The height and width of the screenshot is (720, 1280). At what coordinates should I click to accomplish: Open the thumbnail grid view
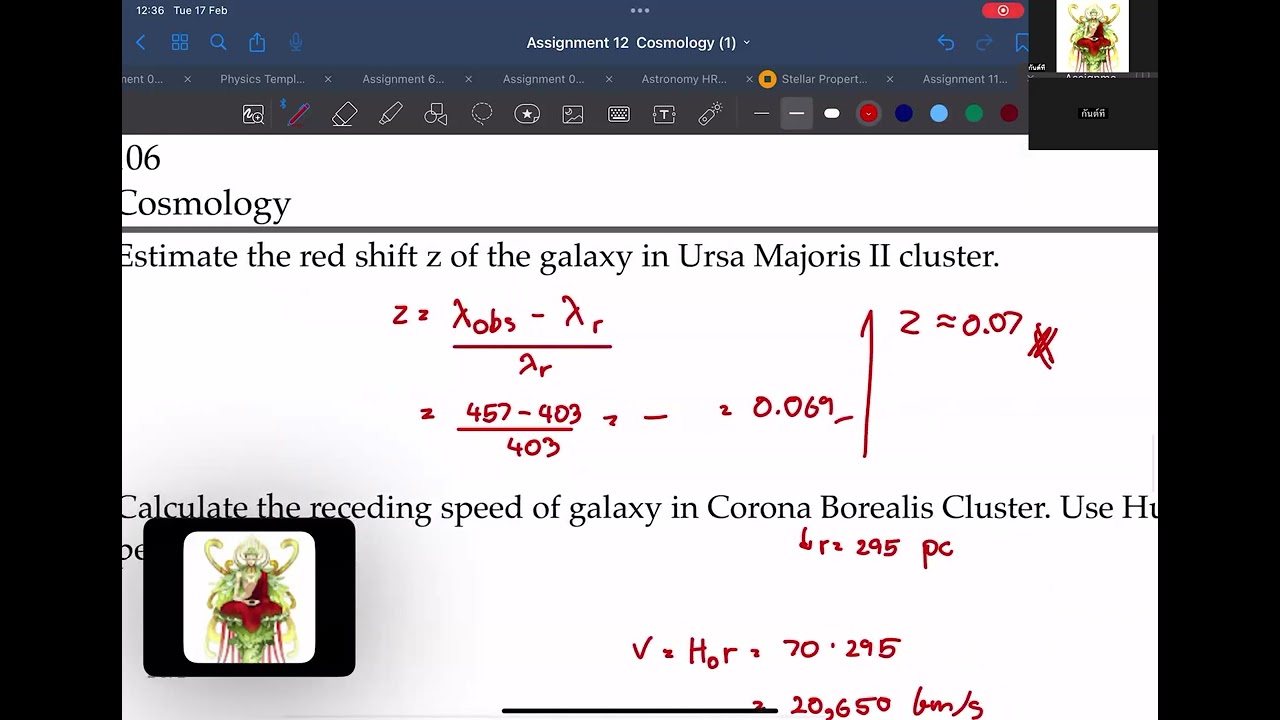tap(180, 42)
